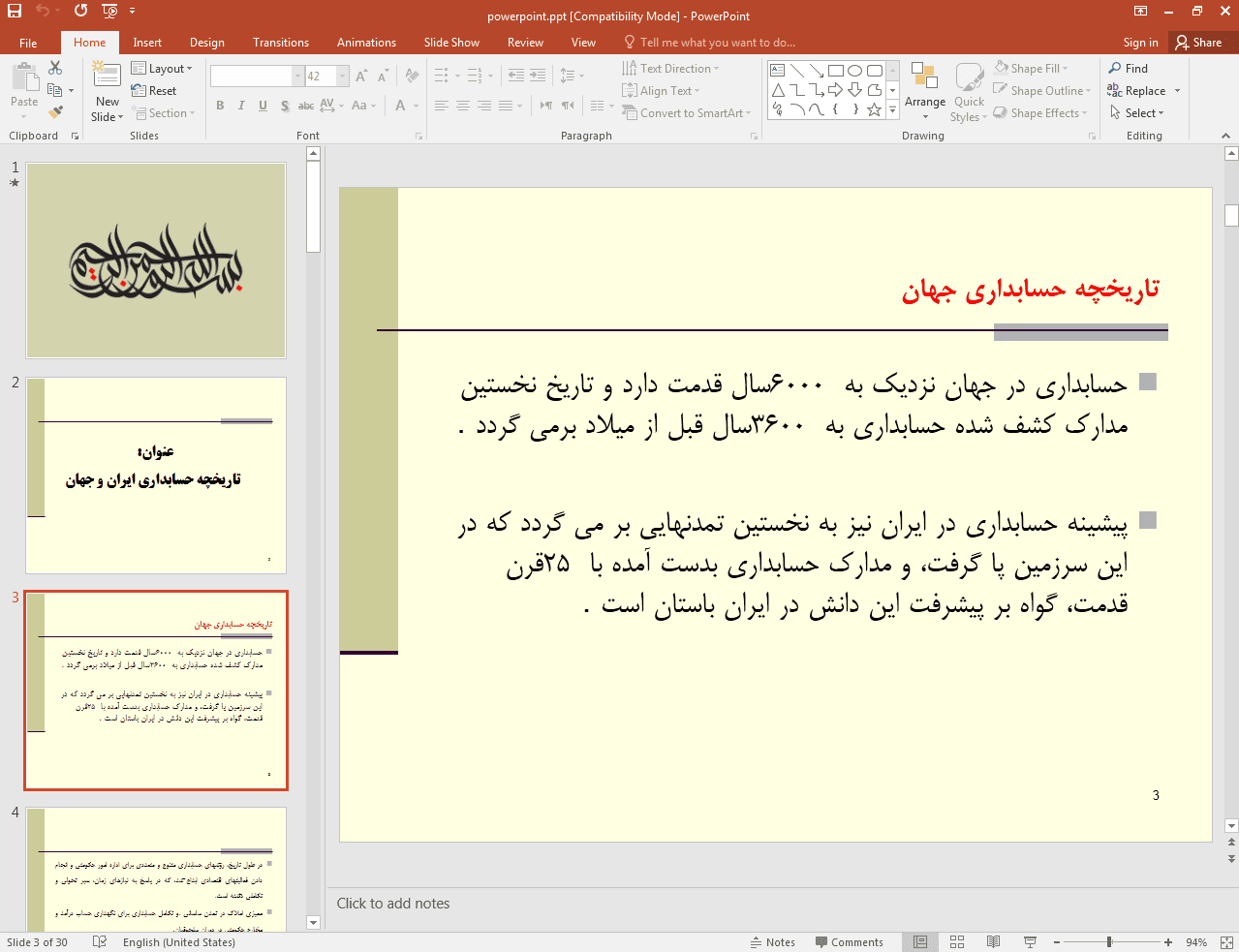Image resolution: width=1239 pixels, height=952 pixels.
Task: Open the File menu
Action: pyautogui.click(x=28, y=43)
